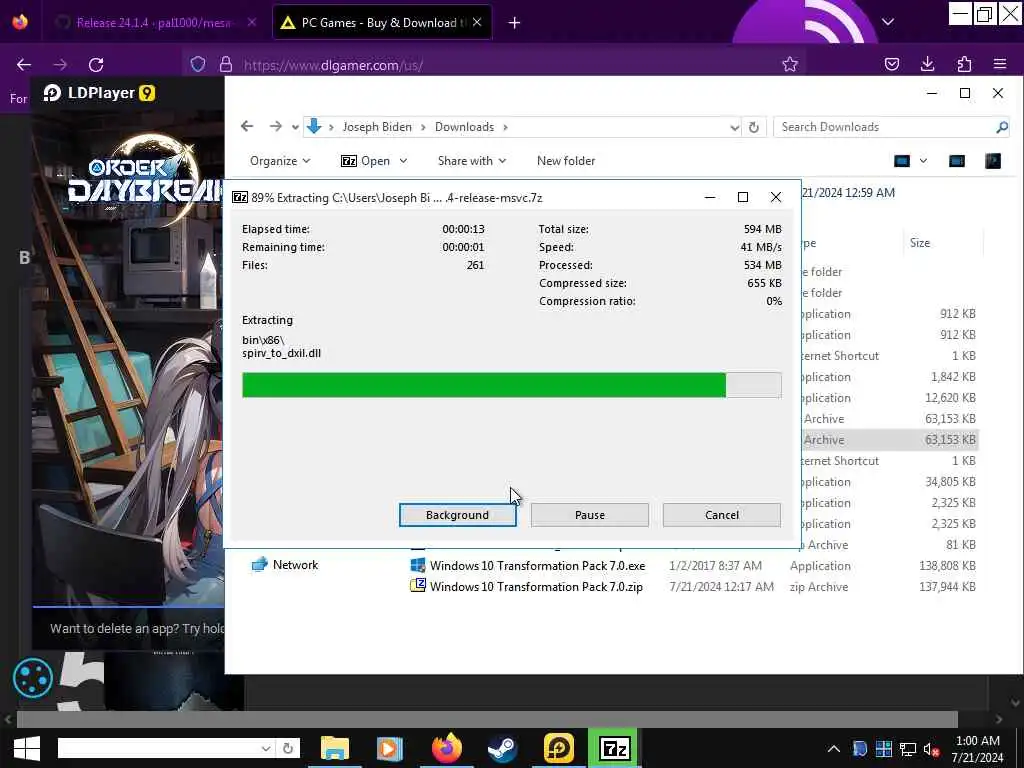This screenshot has width=1024, height=768.
Task: Open the Organize menu
Action: pyautogui.click(x=280, y=161)
